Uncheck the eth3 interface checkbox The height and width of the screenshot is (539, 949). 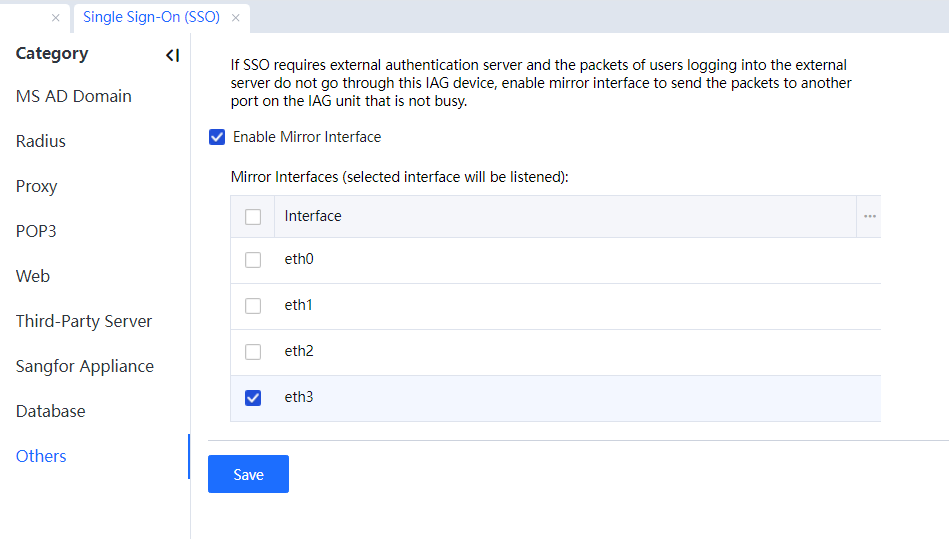coord(253,398)
